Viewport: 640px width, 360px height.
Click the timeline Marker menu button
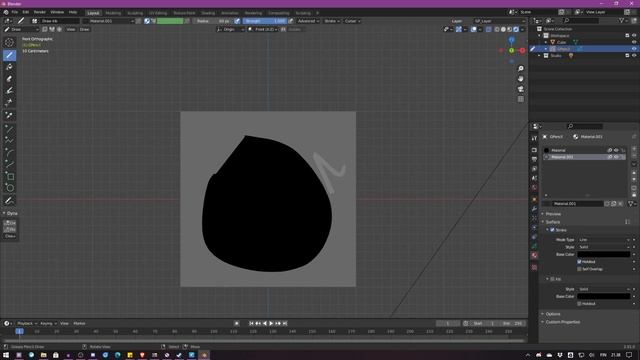point(80,323)
